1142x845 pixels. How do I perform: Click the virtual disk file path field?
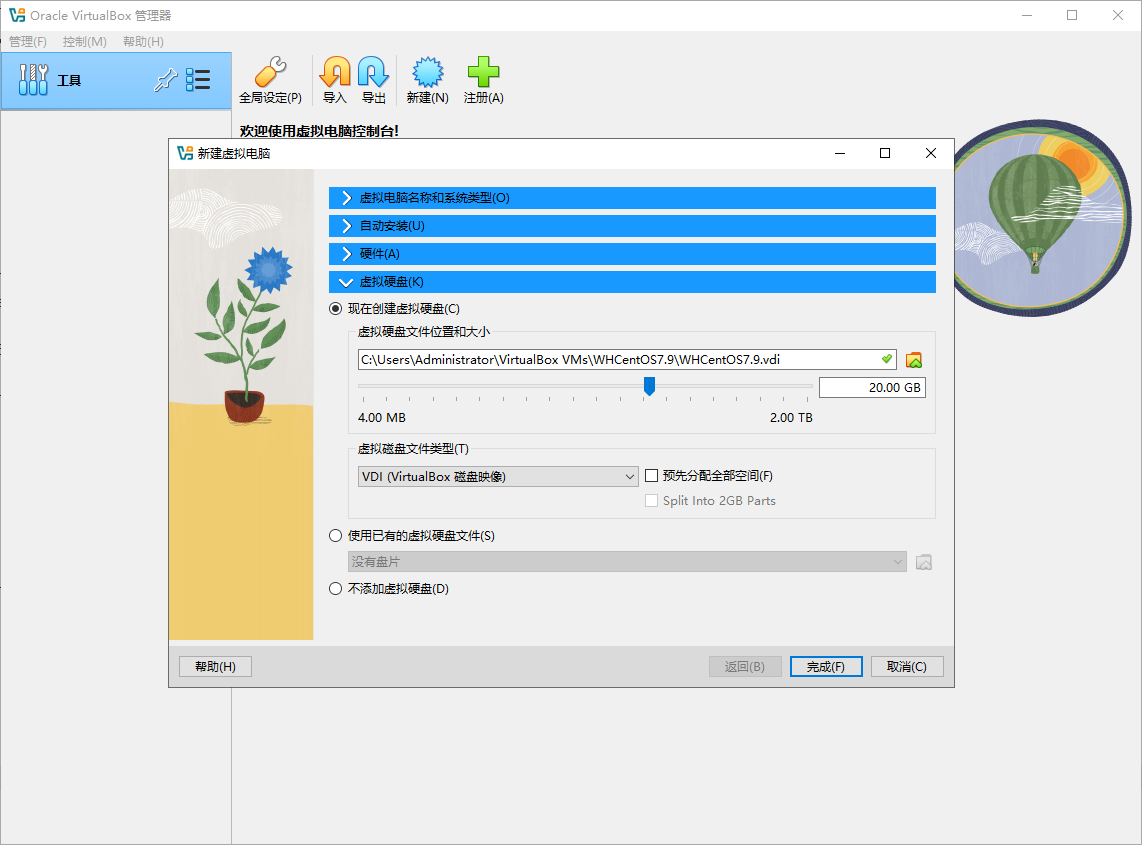(627, 360)
